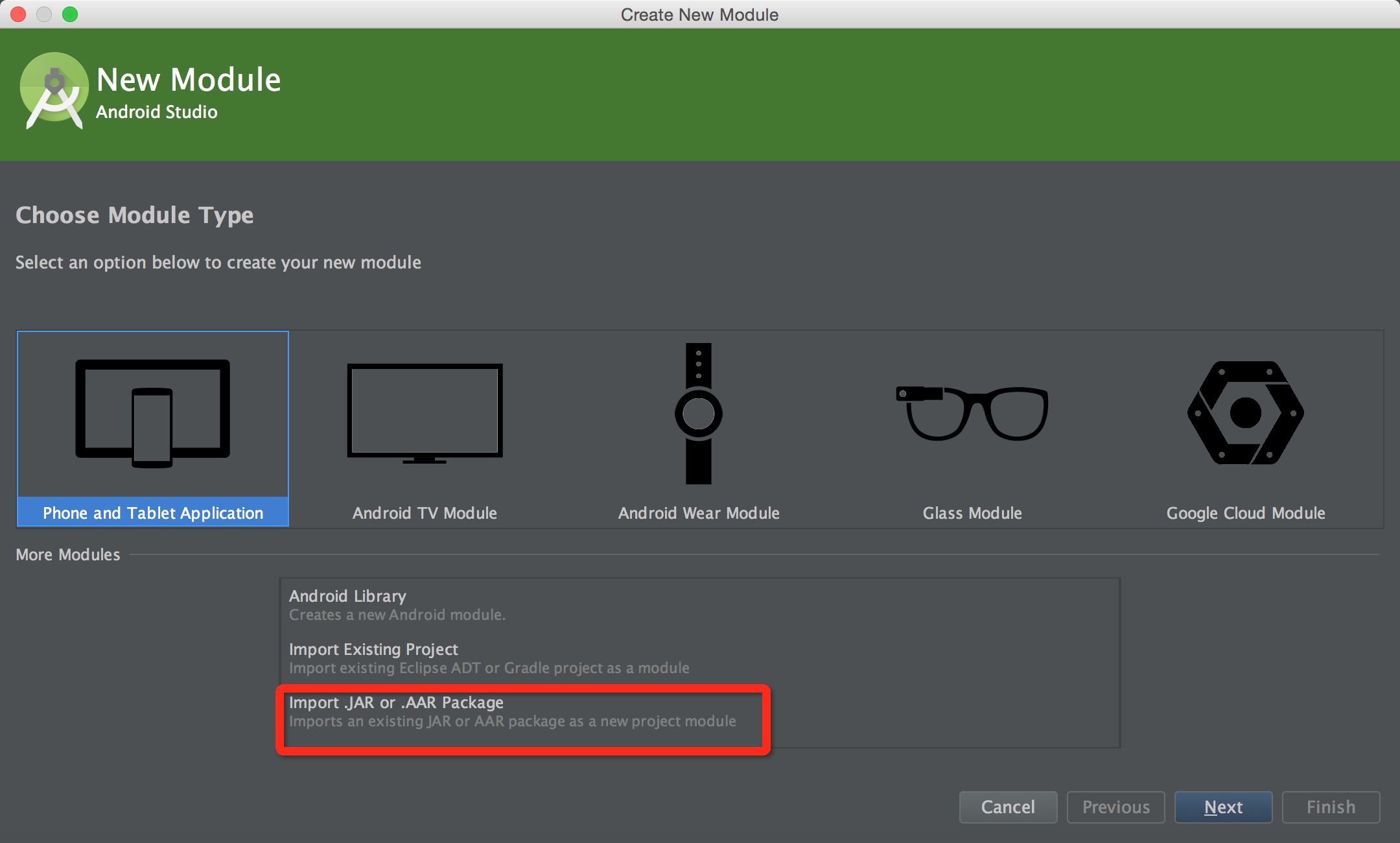1400x843 pixels.
Task: Click 'Select an option below' instruction text
Action: pyautogui.click(x=218, y=263)
